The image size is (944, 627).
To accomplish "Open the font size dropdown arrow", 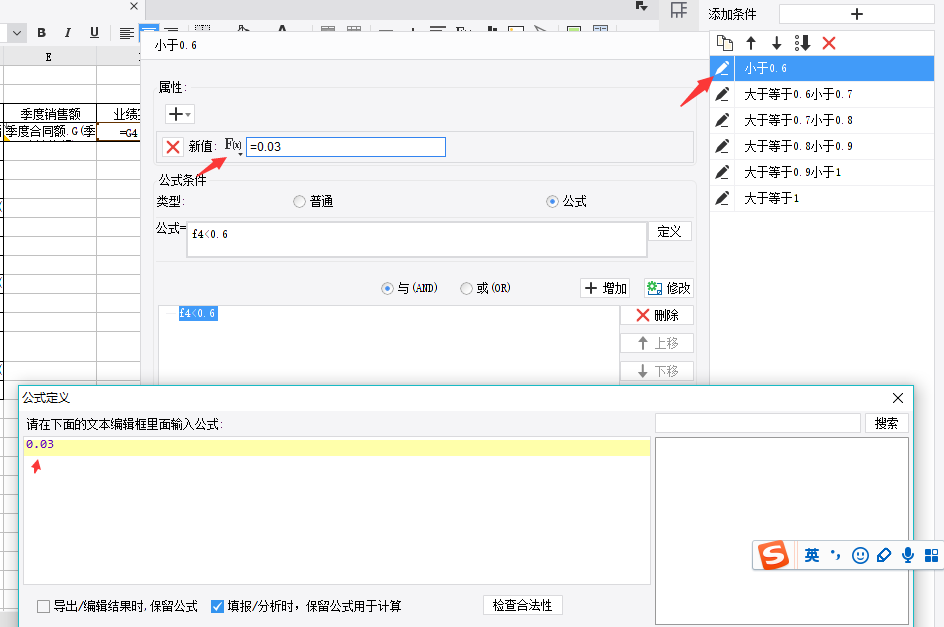I will click(x=17, y=33).
